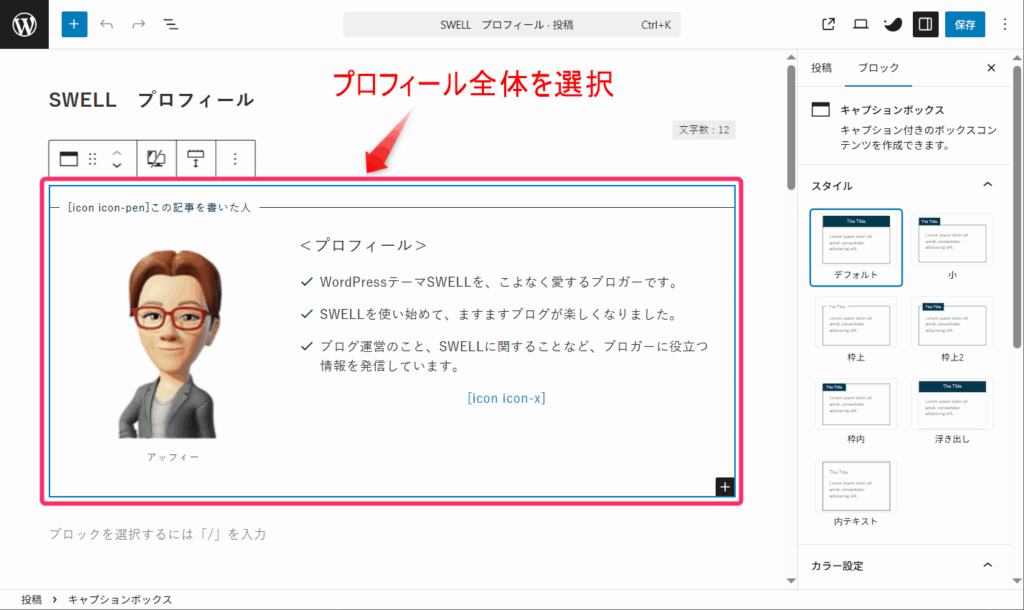
Task: Select the デフォルト caption box style
Action: (856, 248)
